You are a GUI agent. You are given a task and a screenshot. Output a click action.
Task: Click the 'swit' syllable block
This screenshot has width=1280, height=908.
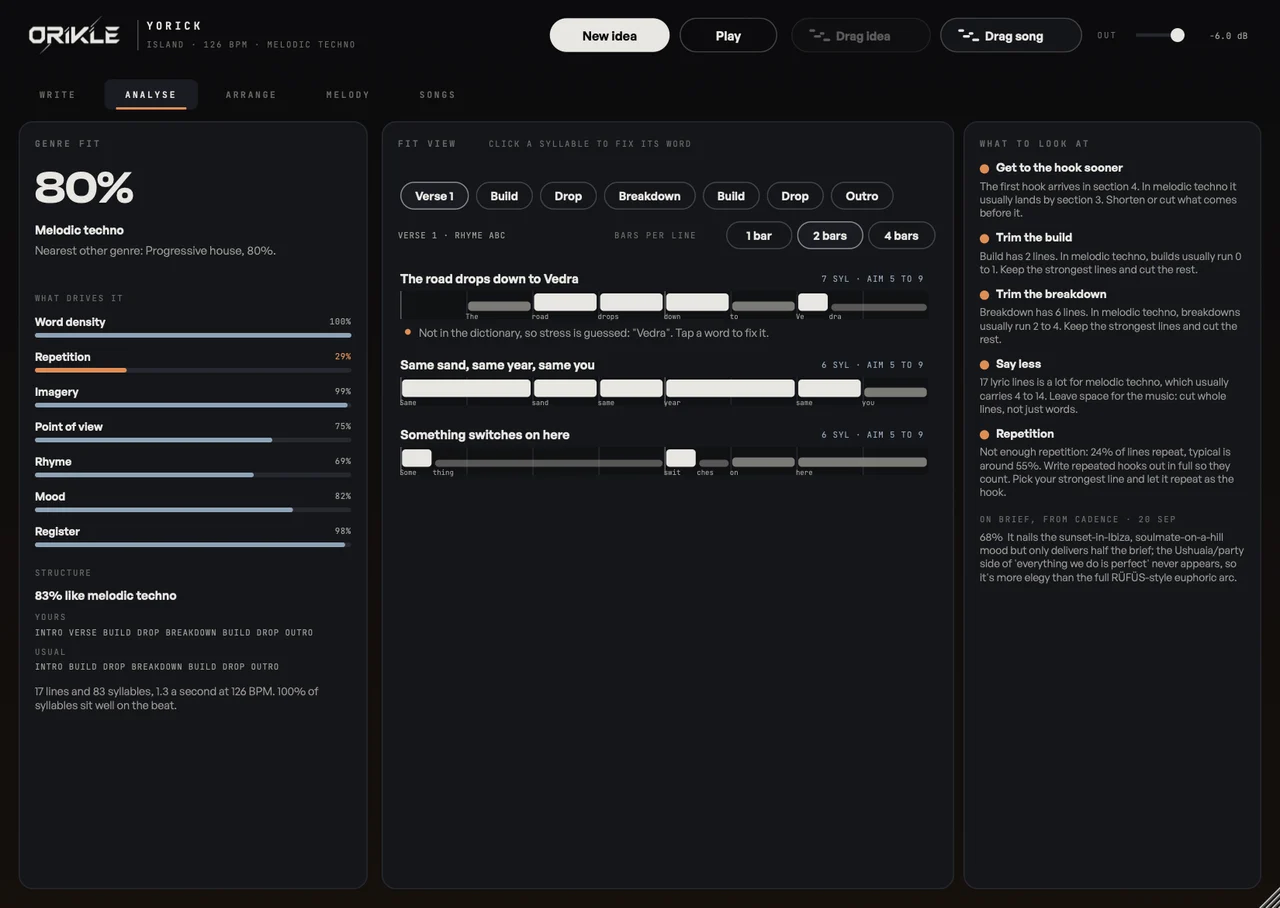point(681,458)
